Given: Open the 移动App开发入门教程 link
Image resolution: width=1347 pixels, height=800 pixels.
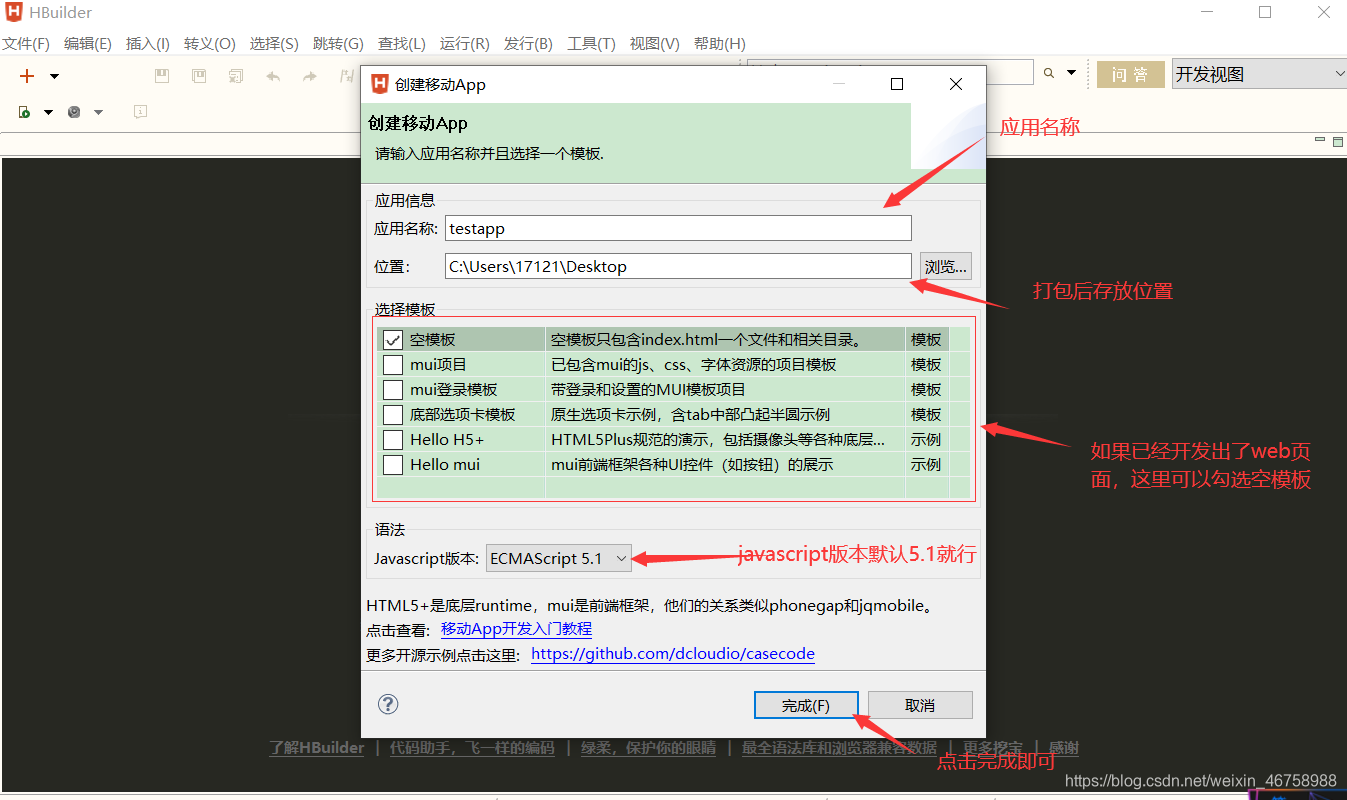Looking at the screenshot, I should 516,629.
